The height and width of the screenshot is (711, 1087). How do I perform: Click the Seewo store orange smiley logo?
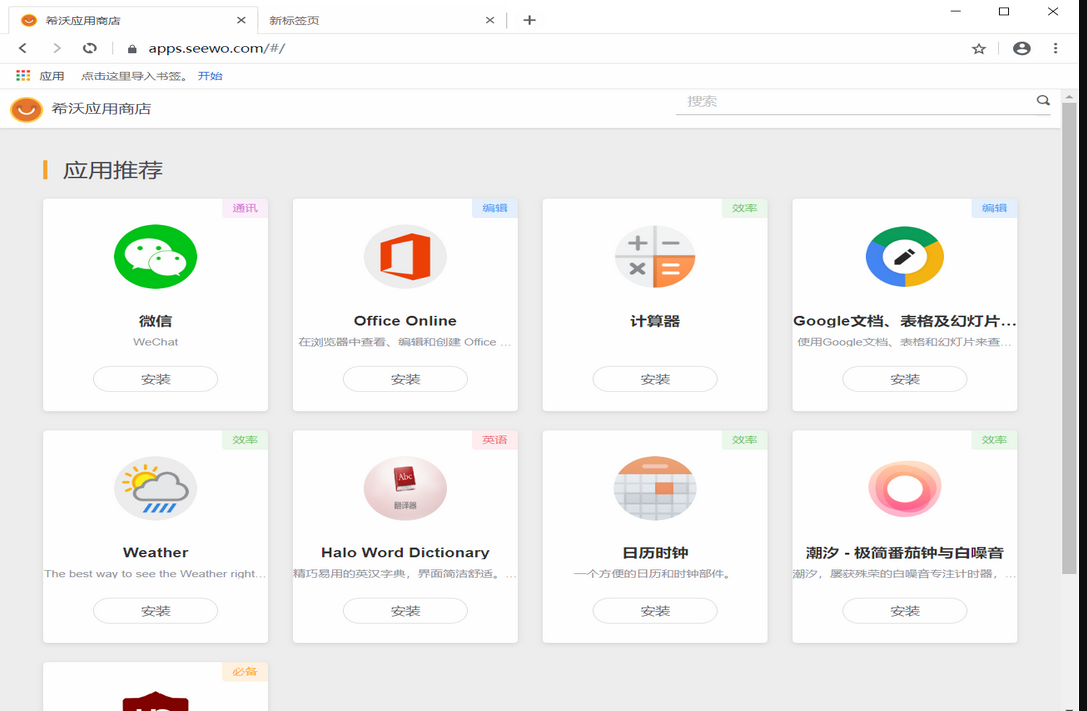point(26,109)
